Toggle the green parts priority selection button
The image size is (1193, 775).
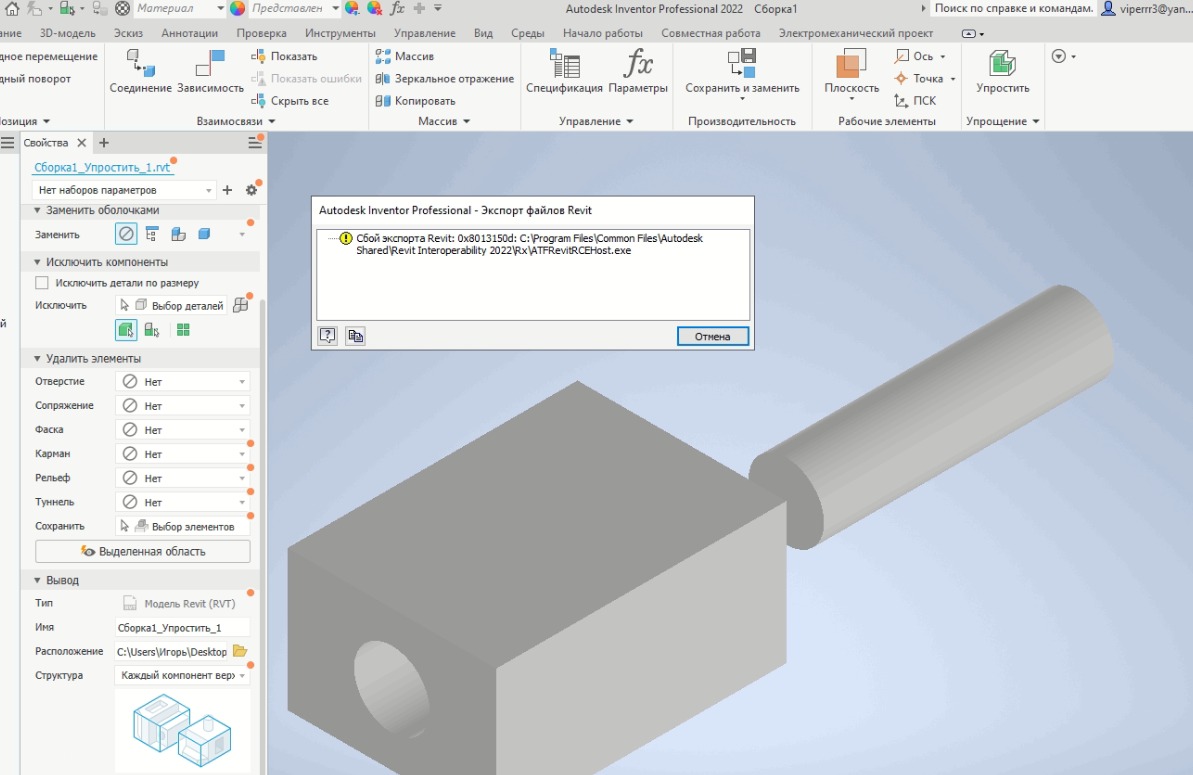click(126, 330)
